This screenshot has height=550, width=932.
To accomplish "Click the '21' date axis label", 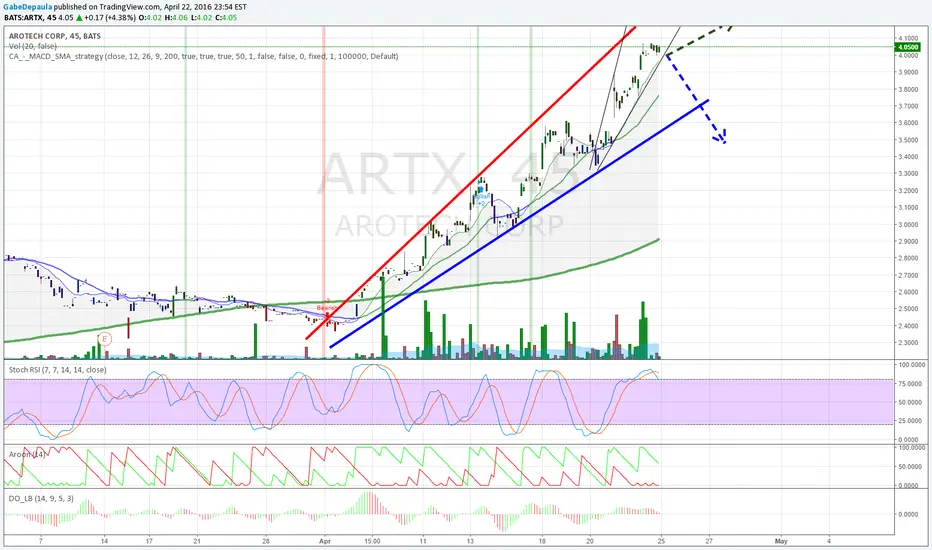I will click(x=197, y=542).
